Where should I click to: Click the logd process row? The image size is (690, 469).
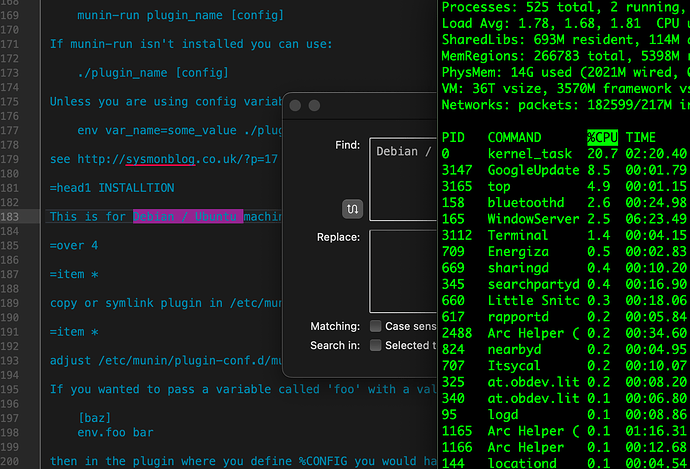tap(565, 414)
